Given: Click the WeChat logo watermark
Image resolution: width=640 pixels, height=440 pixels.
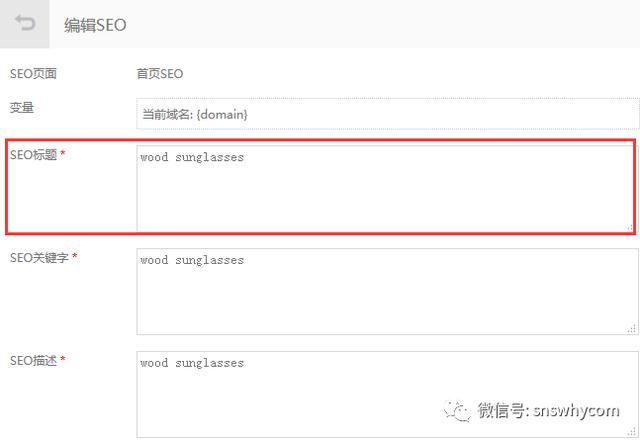Looking at the screenshot, I should pyautogui.click(x=458, y=411).
